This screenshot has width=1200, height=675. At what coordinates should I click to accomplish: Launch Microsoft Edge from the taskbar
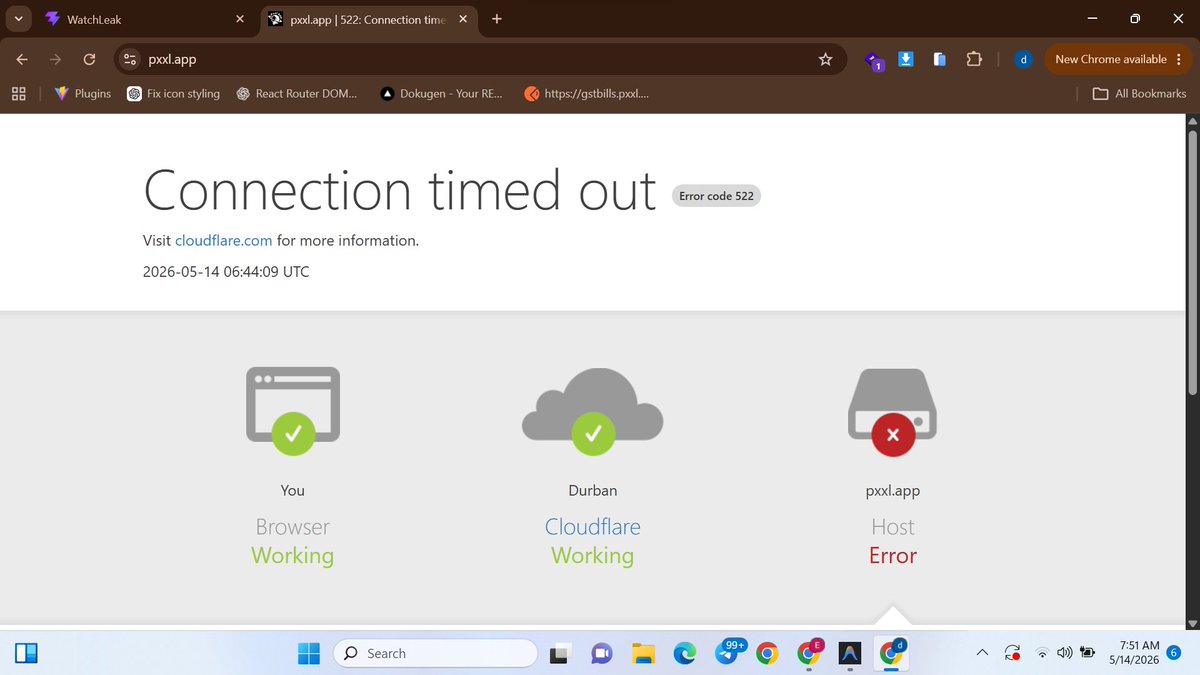684,653
